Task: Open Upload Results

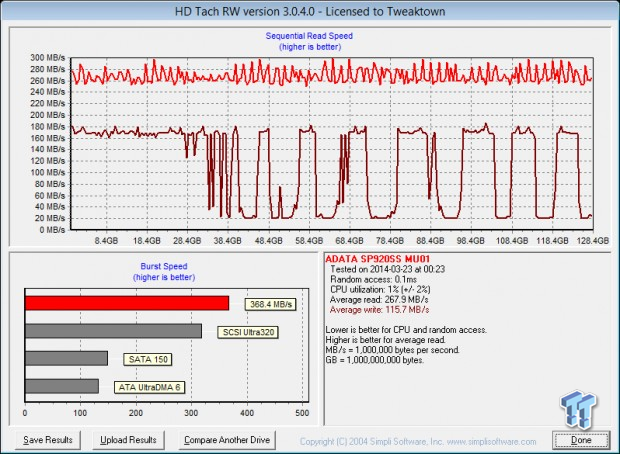Action: (128, 440)
